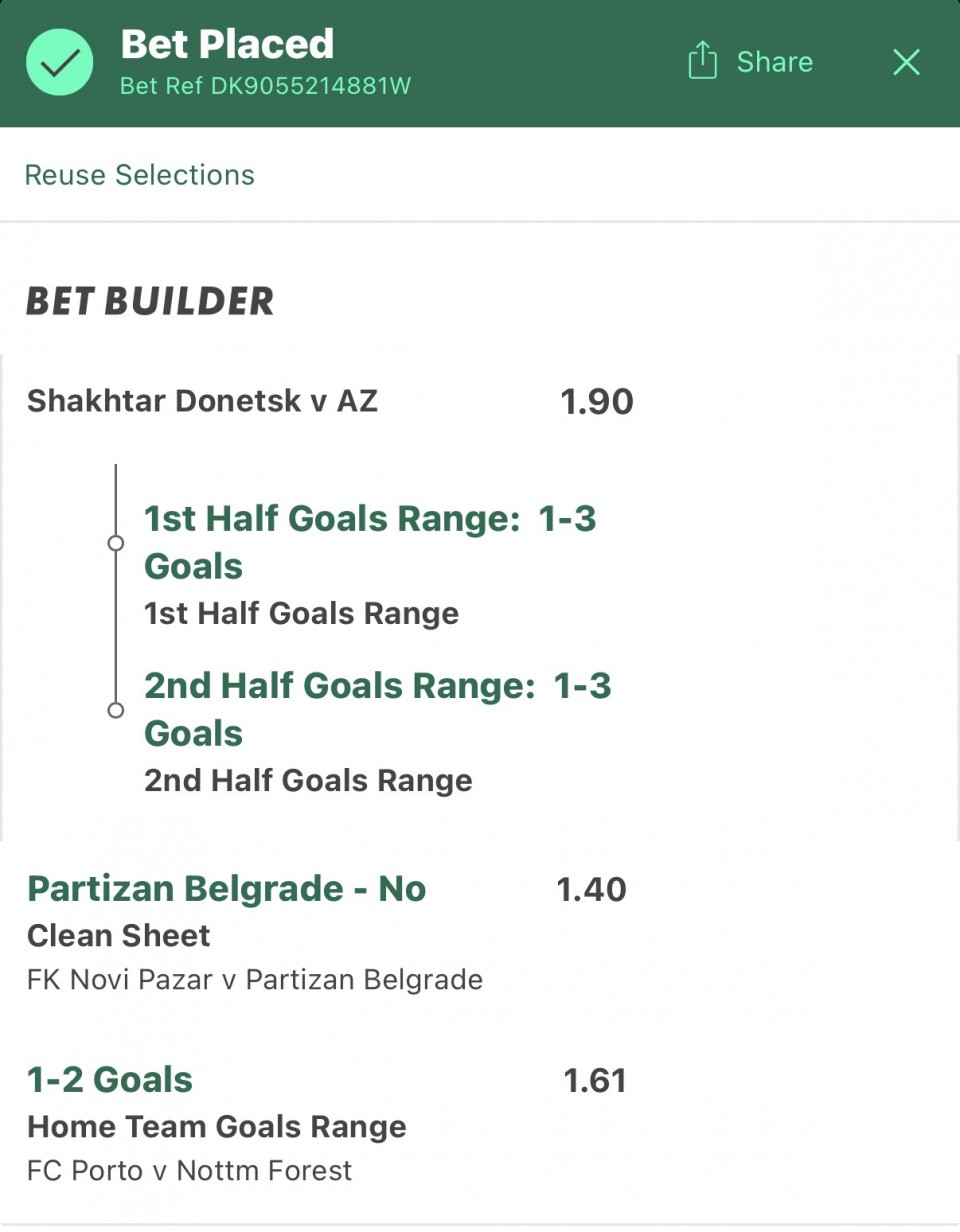Viewport: 960px width, 1232px height.
Task: Select 2nd Half Goals Range: 1-3 Goals selection
Action: coord(377,709)
